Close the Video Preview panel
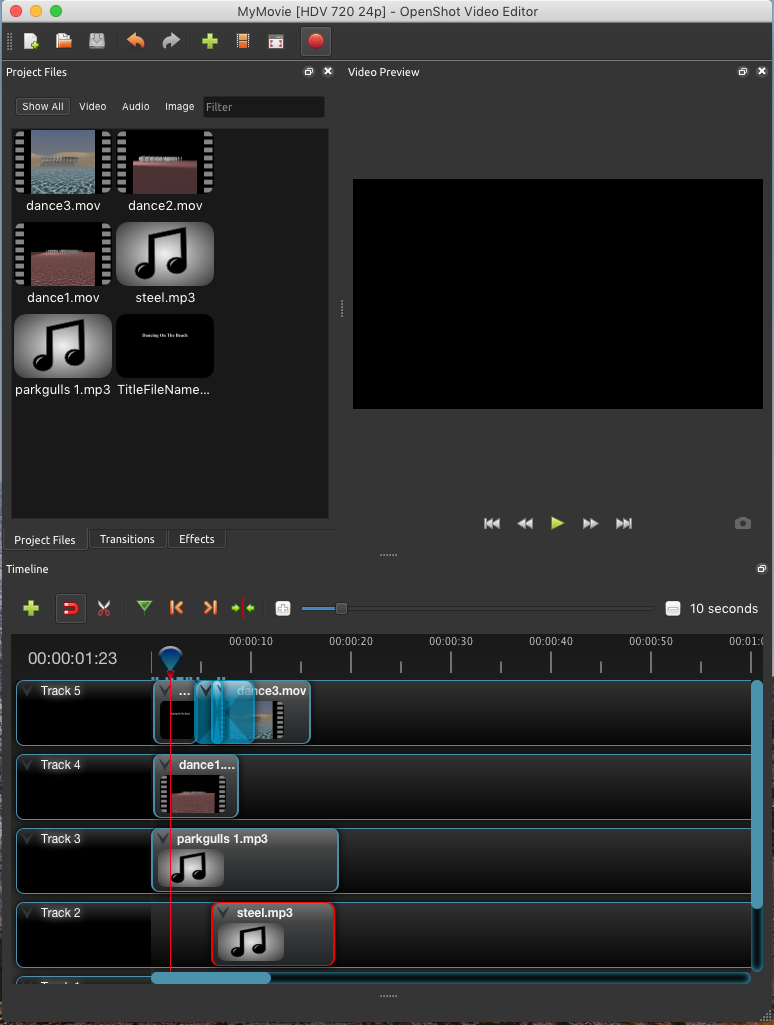 pyautogui.click(x=762, y=71)
